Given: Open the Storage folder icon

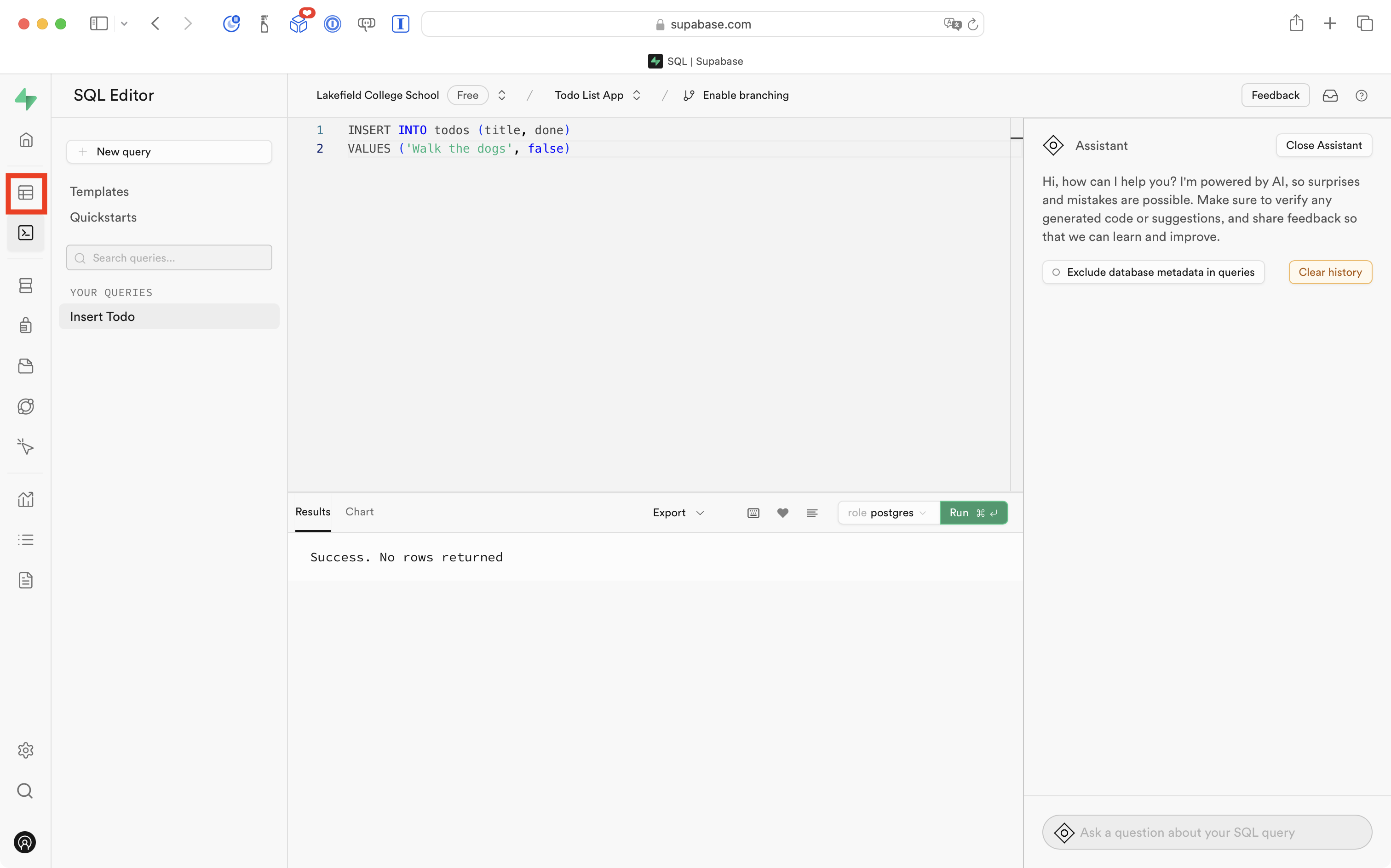Looking at the screenshot, I should [x=26, y=365].
